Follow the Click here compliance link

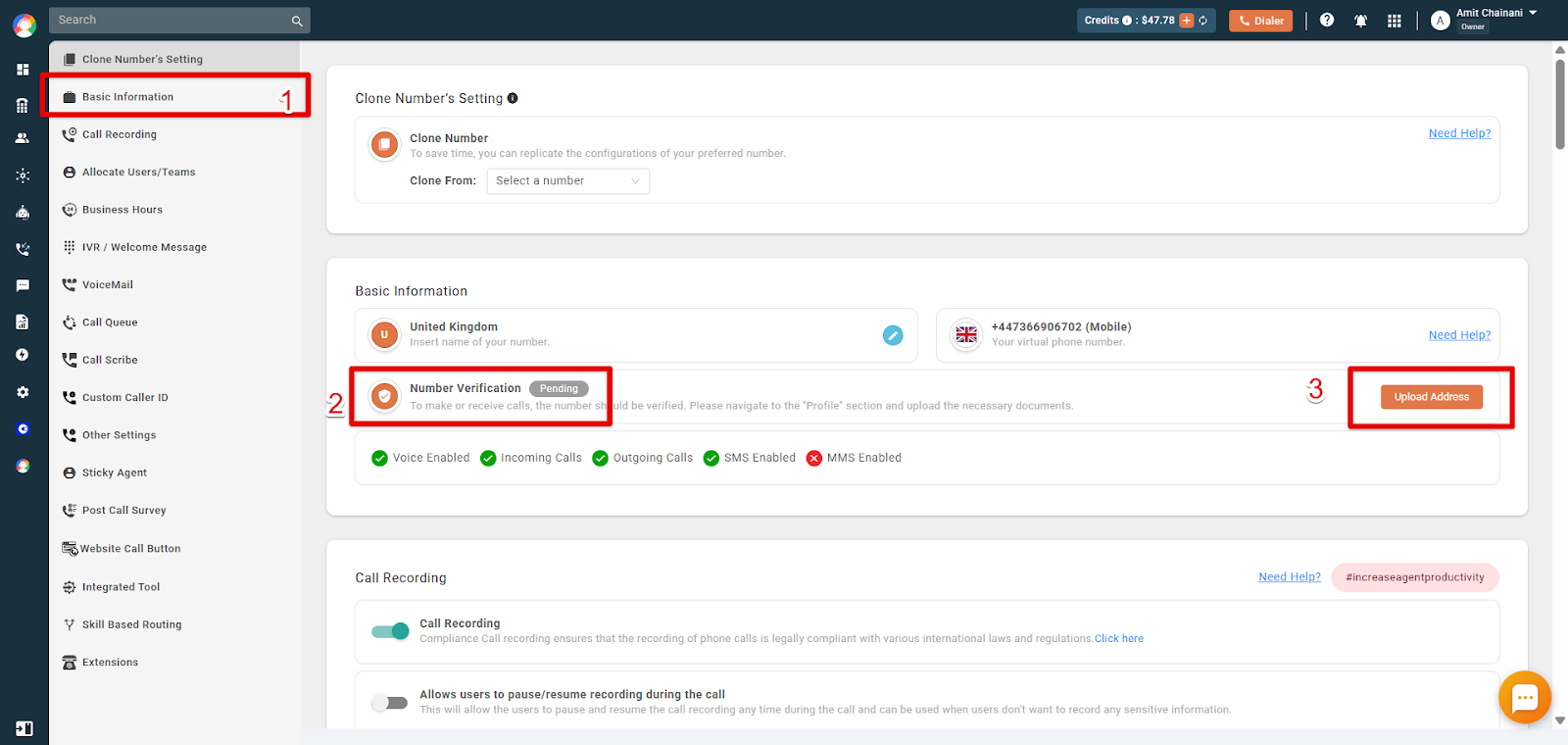1119,639
